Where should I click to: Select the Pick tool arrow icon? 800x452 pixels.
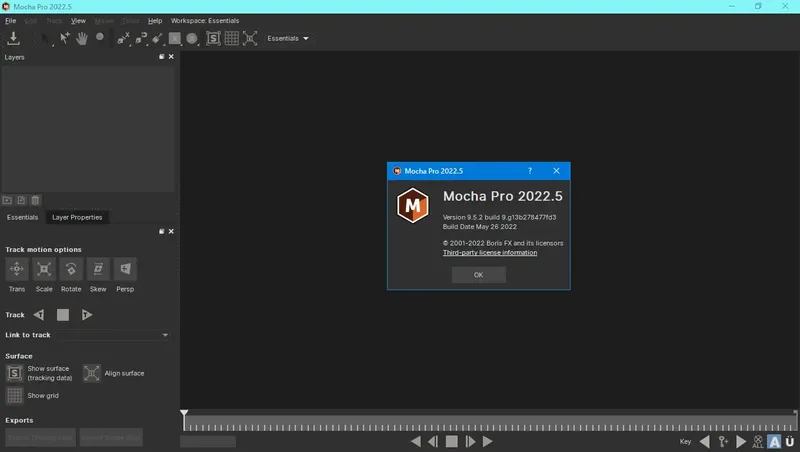point(45,39)
